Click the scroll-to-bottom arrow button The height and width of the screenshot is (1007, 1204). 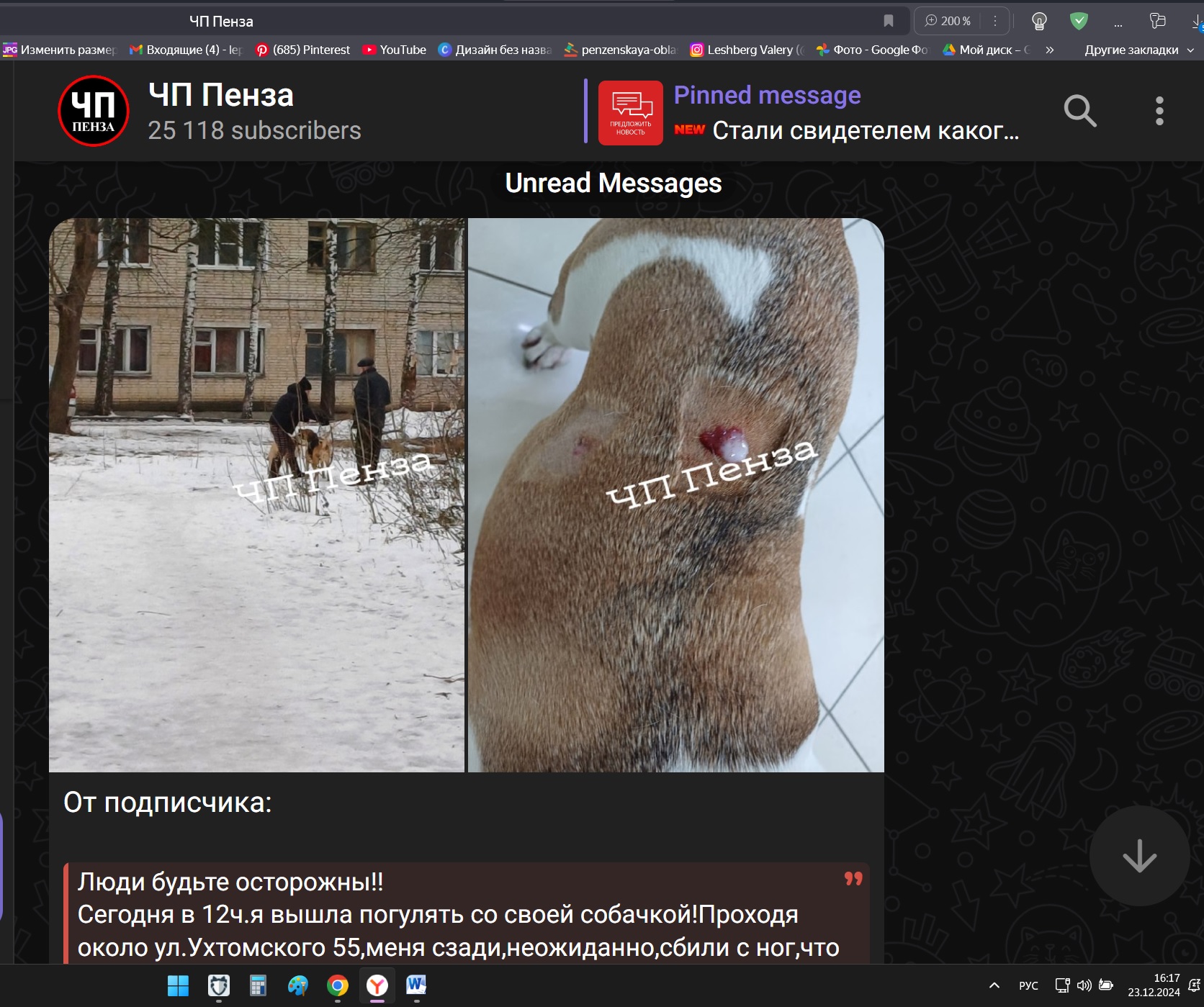click(x=1138, y=856)
